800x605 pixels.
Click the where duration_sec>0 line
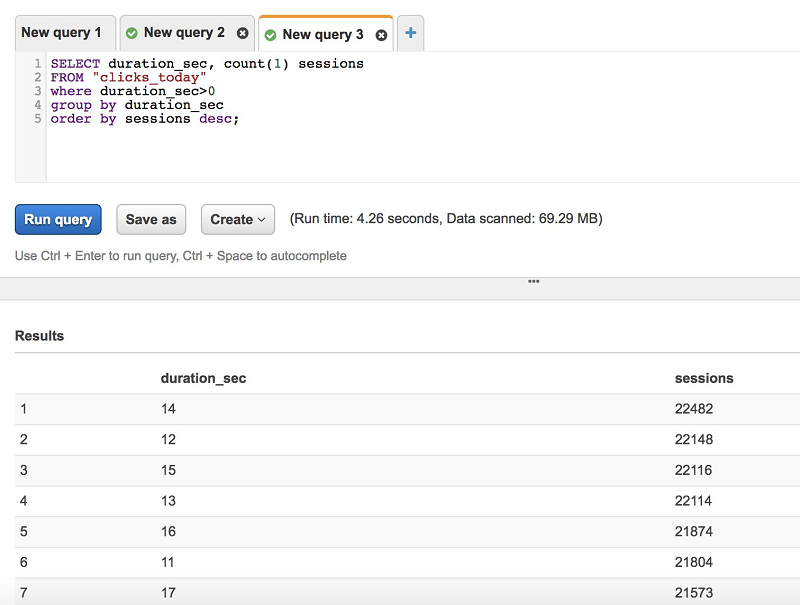pos(133,91)
